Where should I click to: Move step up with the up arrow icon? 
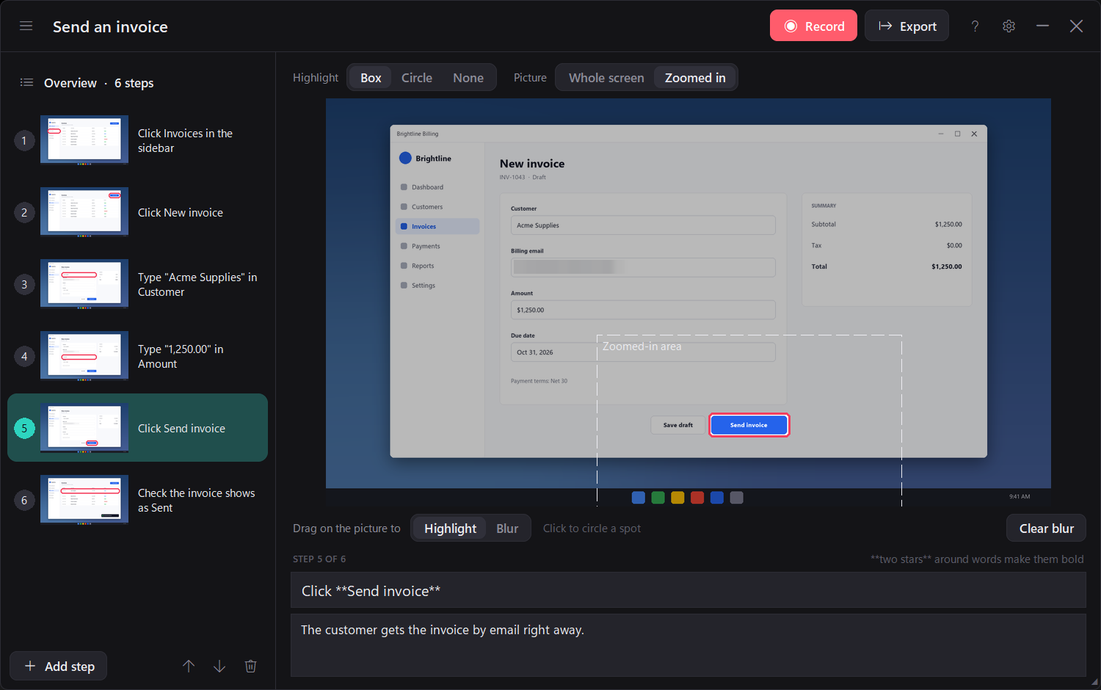[x=188, y=666]
